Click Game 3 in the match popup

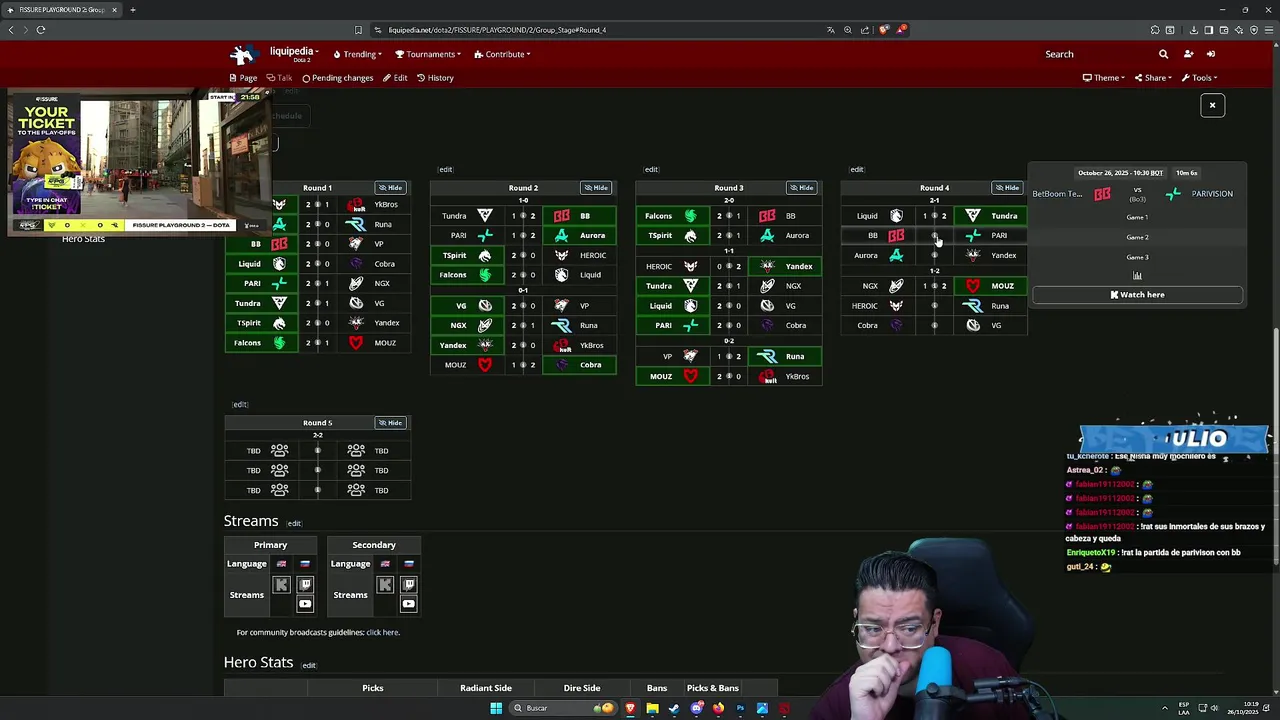[1137, 257]
